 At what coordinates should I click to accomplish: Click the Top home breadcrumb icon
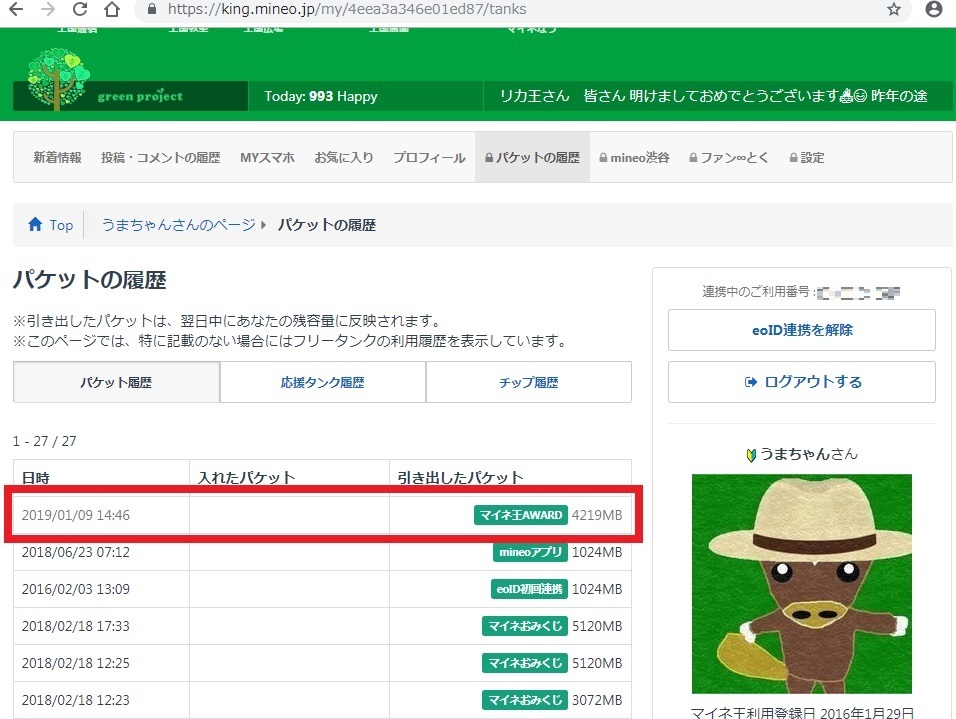pos(36,225)
